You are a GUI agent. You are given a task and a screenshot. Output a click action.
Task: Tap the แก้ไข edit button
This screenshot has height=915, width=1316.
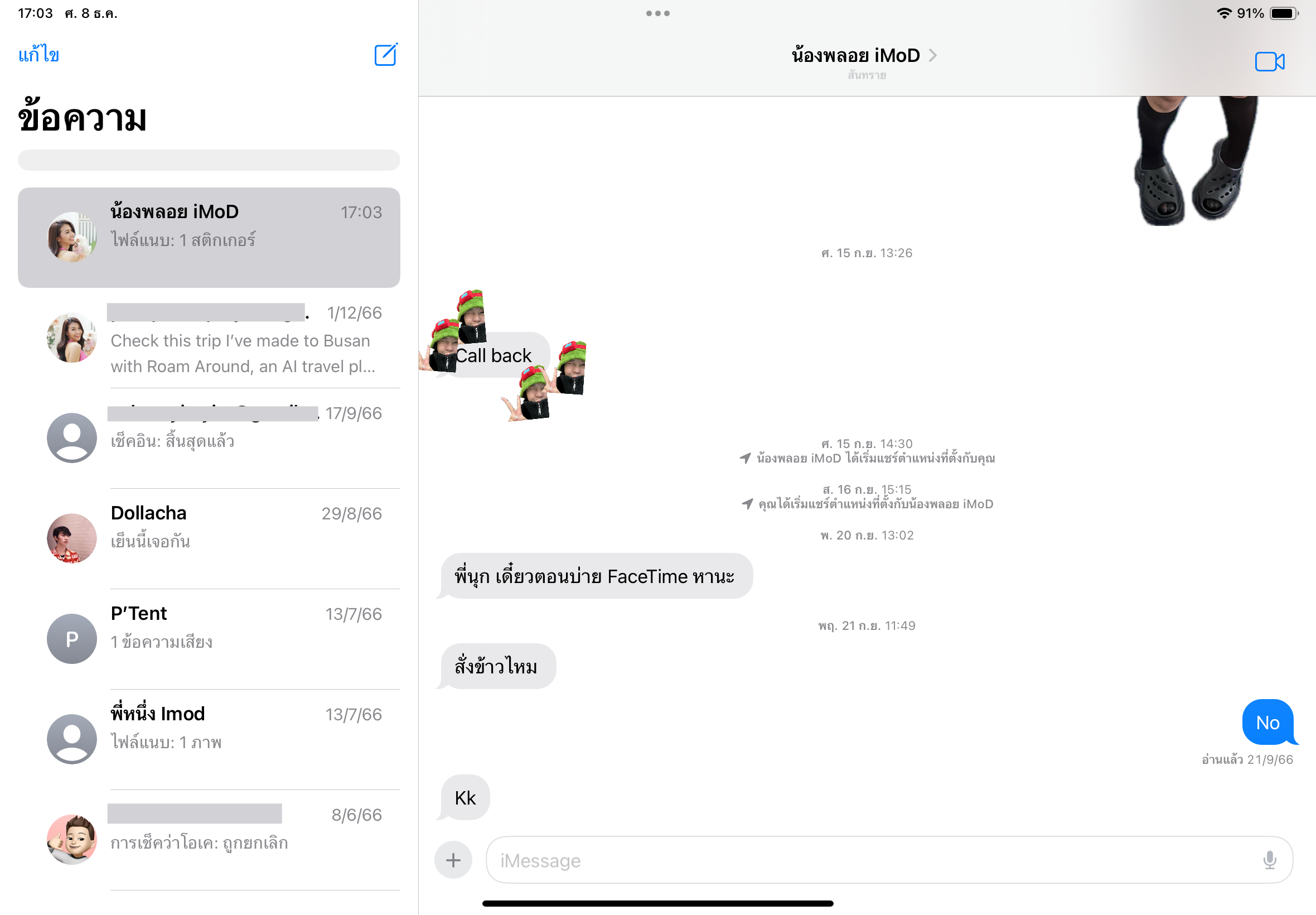pyautogui.click(x=38, y=55)
